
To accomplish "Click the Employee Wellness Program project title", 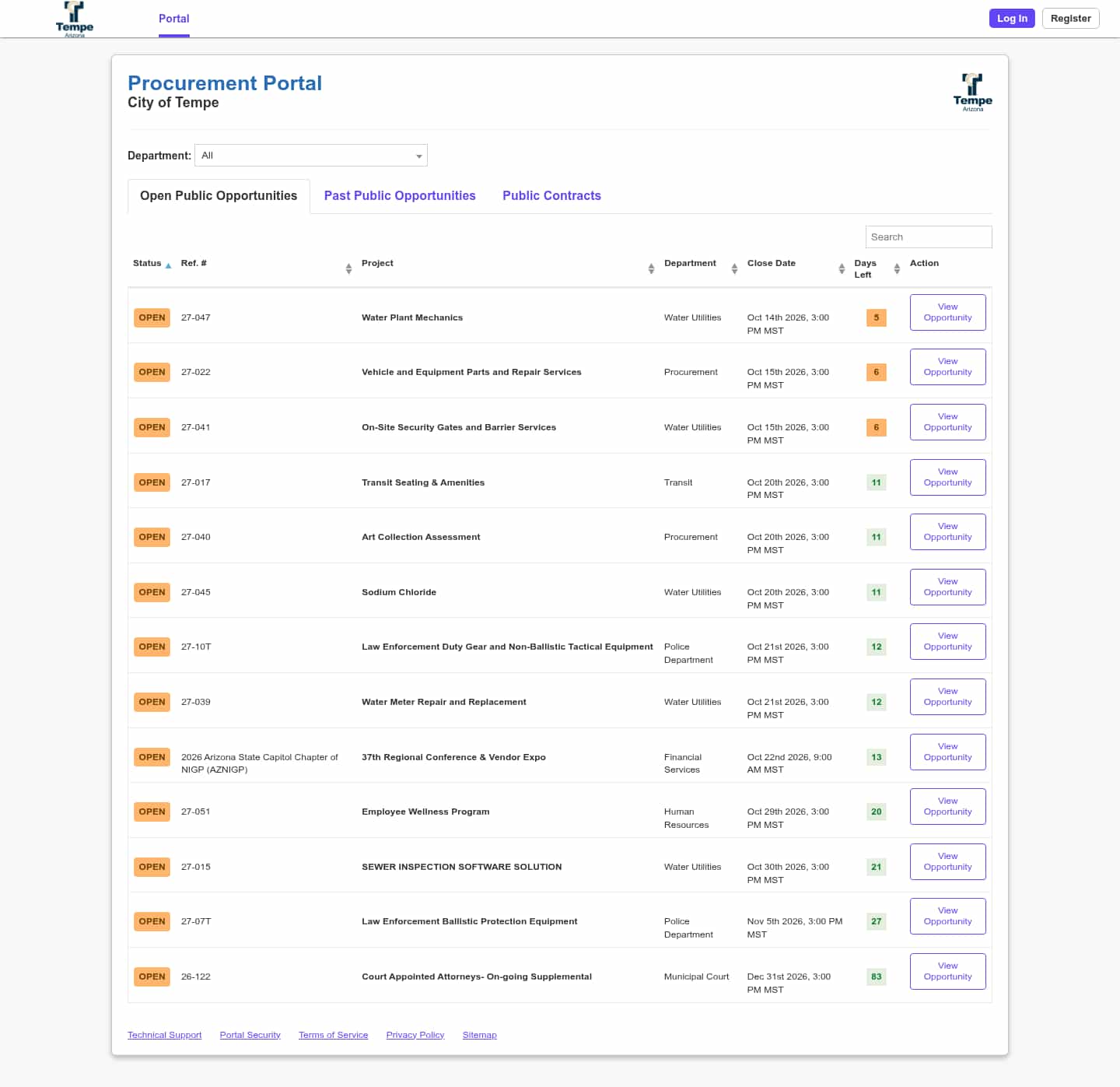I will click(x=425, y=812).
